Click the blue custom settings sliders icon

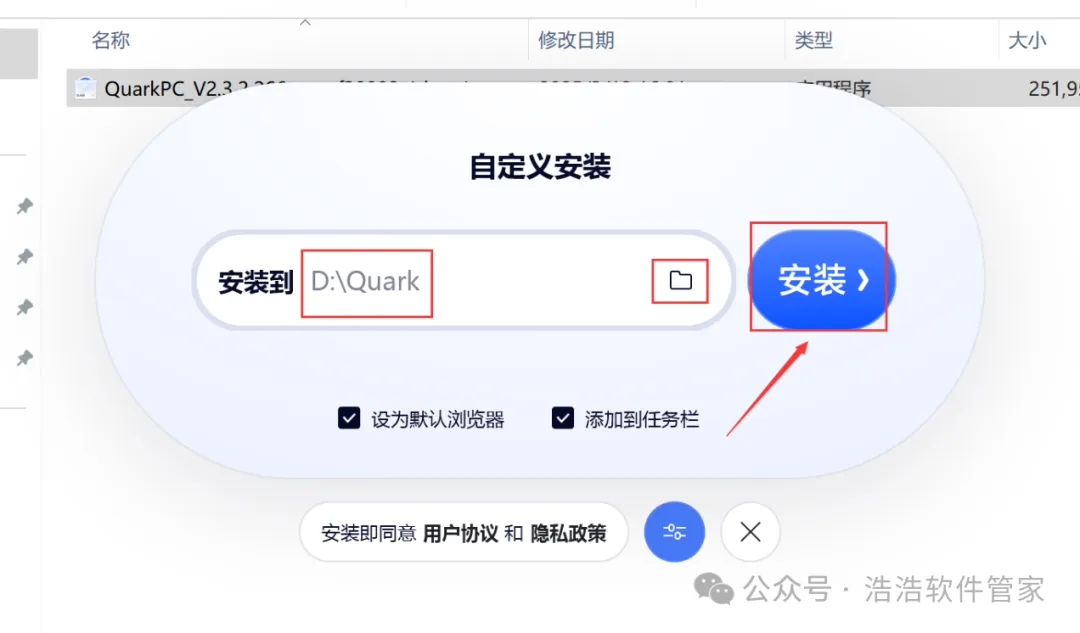674,532
